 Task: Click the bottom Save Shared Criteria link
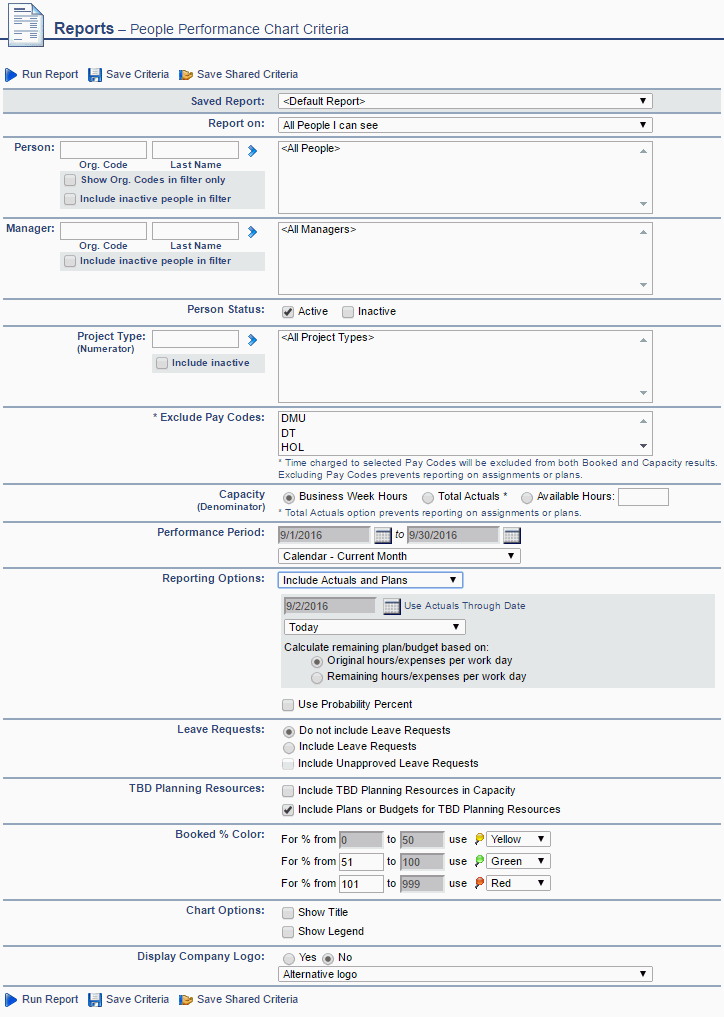247,999
